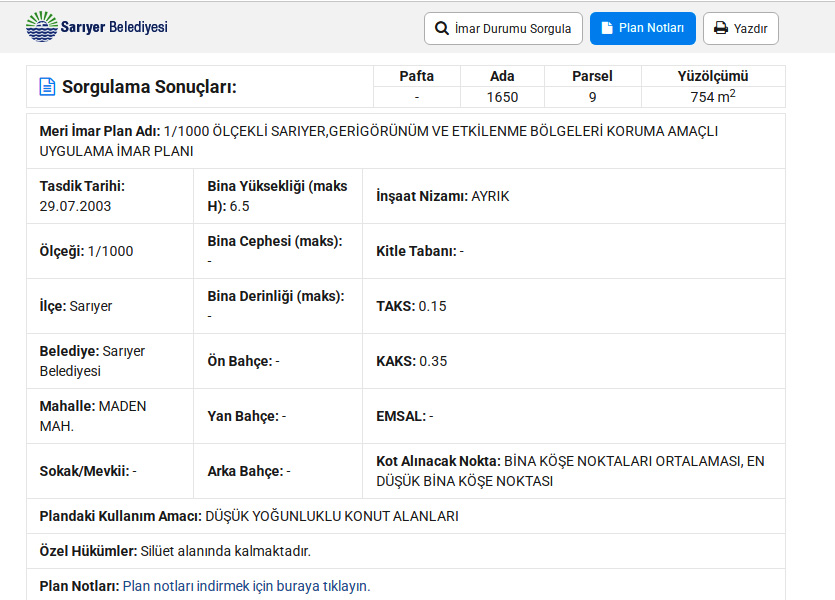Select Yan Bahçe cell
Image resolution: width=835 pixels, height=600 pixels.
pos(278,416)
